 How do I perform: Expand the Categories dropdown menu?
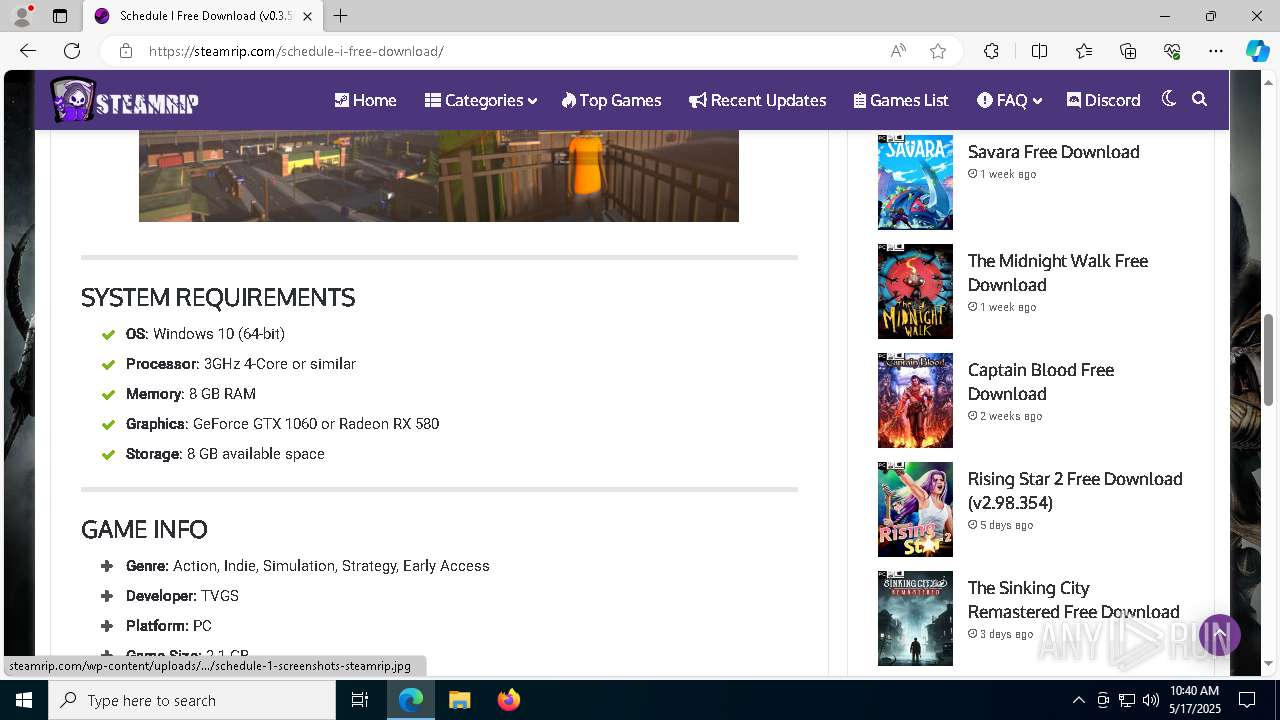tap(481, 100)
